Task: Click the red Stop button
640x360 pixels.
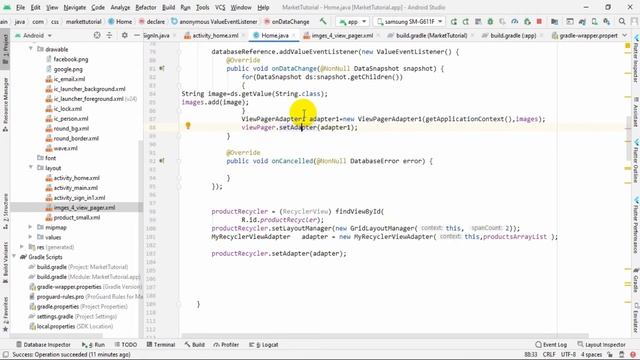Action: click(x=539, y=21)
